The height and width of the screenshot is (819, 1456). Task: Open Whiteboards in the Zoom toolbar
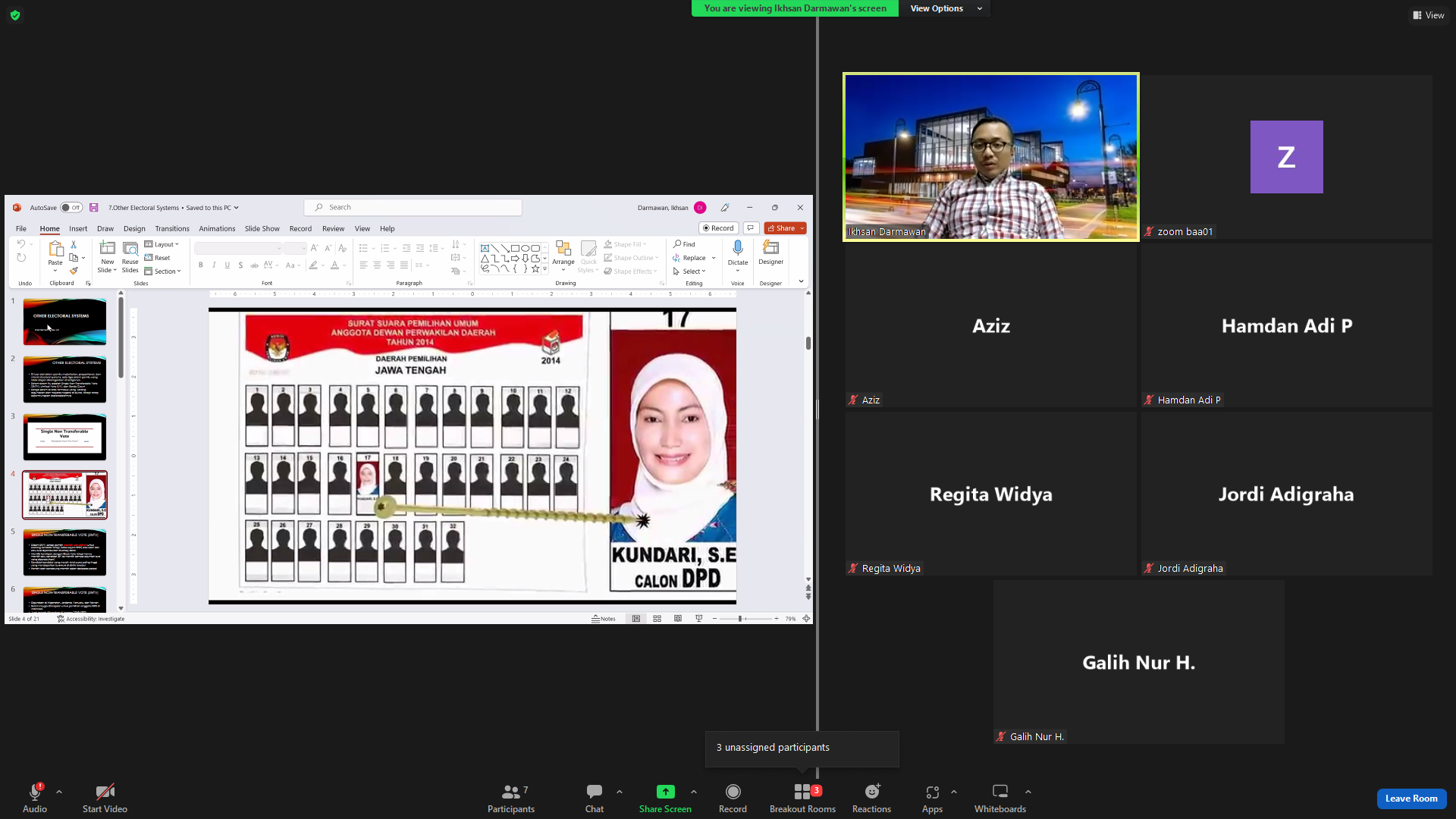point(1000,798)
